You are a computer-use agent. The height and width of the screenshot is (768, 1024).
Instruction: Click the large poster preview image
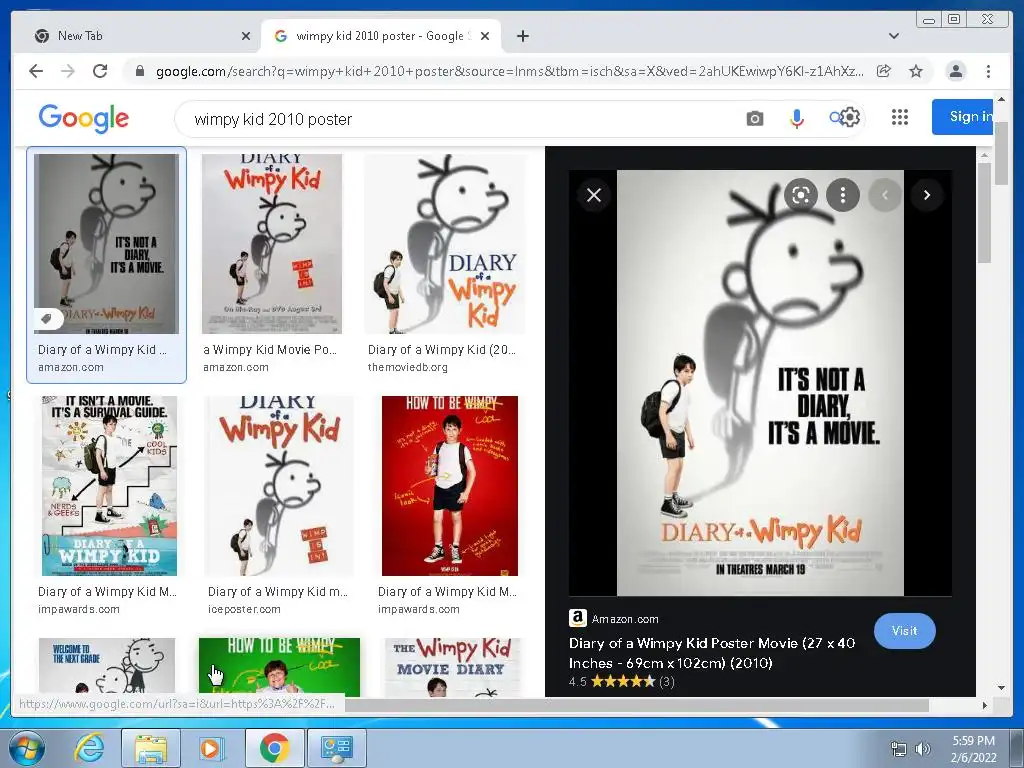[760, 383]
